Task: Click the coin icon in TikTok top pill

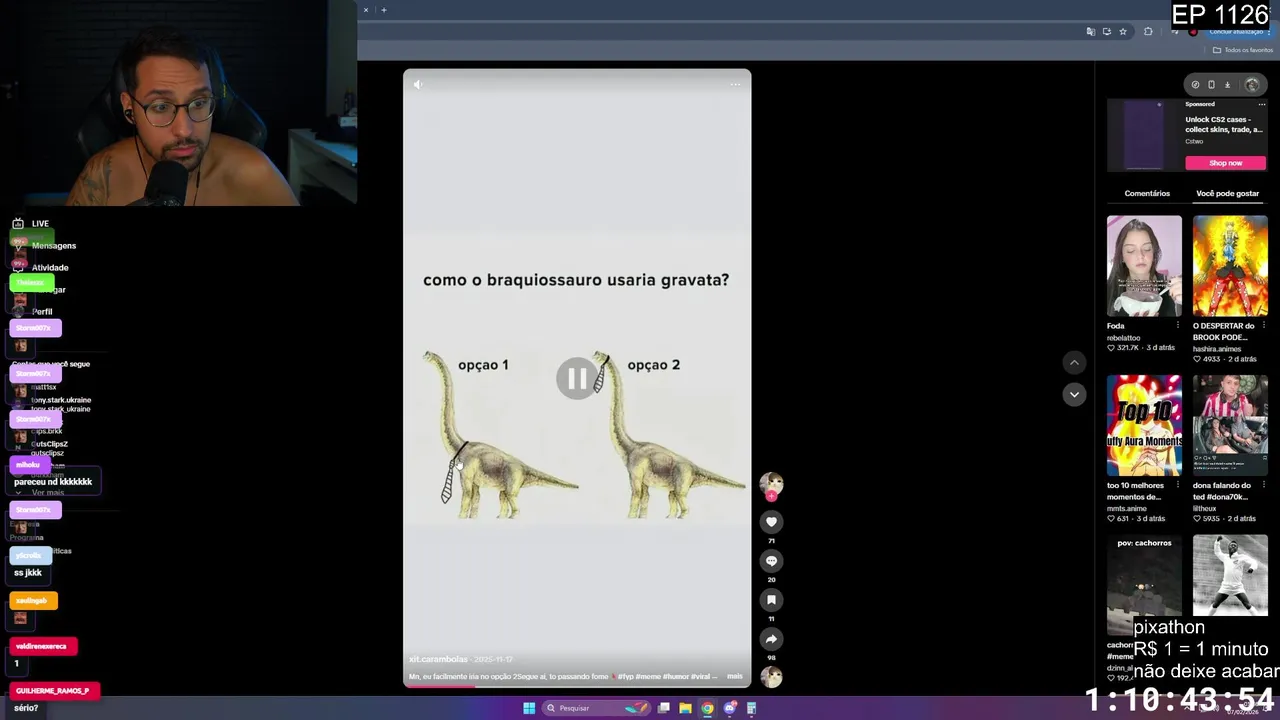Action: pyautogui.click(x=1195, y=85)
